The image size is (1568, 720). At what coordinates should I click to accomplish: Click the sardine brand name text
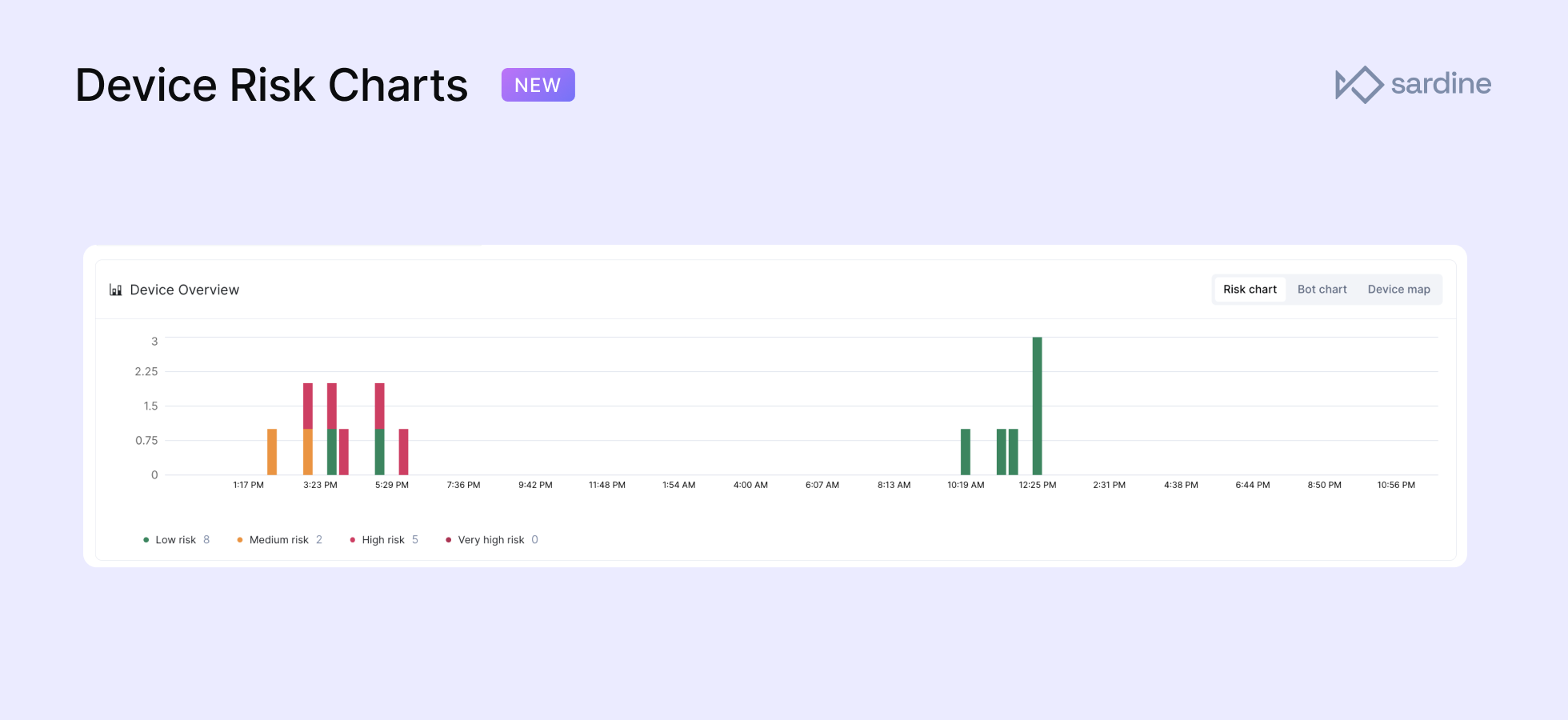(x=1441, y=83)
